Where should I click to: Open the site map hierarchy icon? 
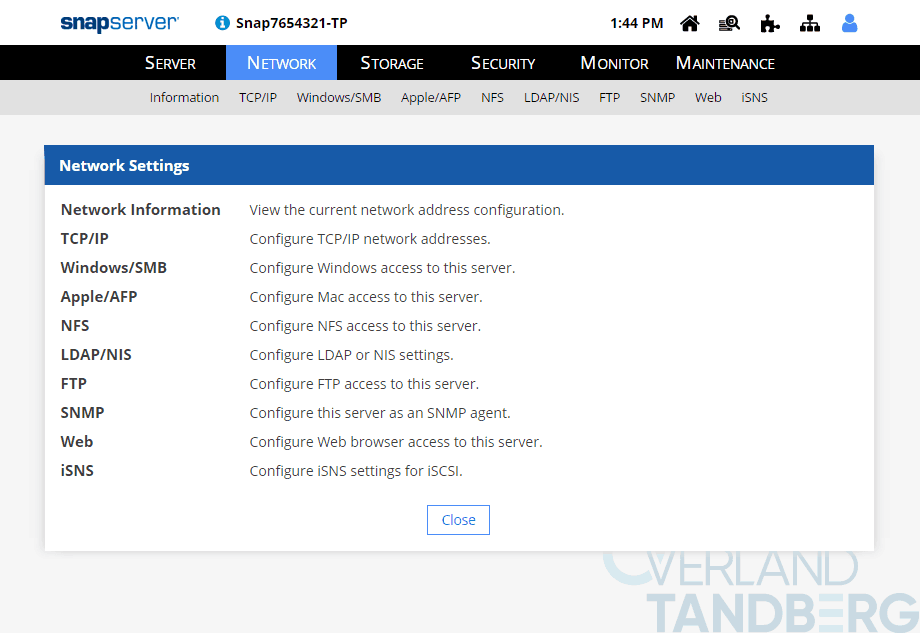click(x=810, y=23)
